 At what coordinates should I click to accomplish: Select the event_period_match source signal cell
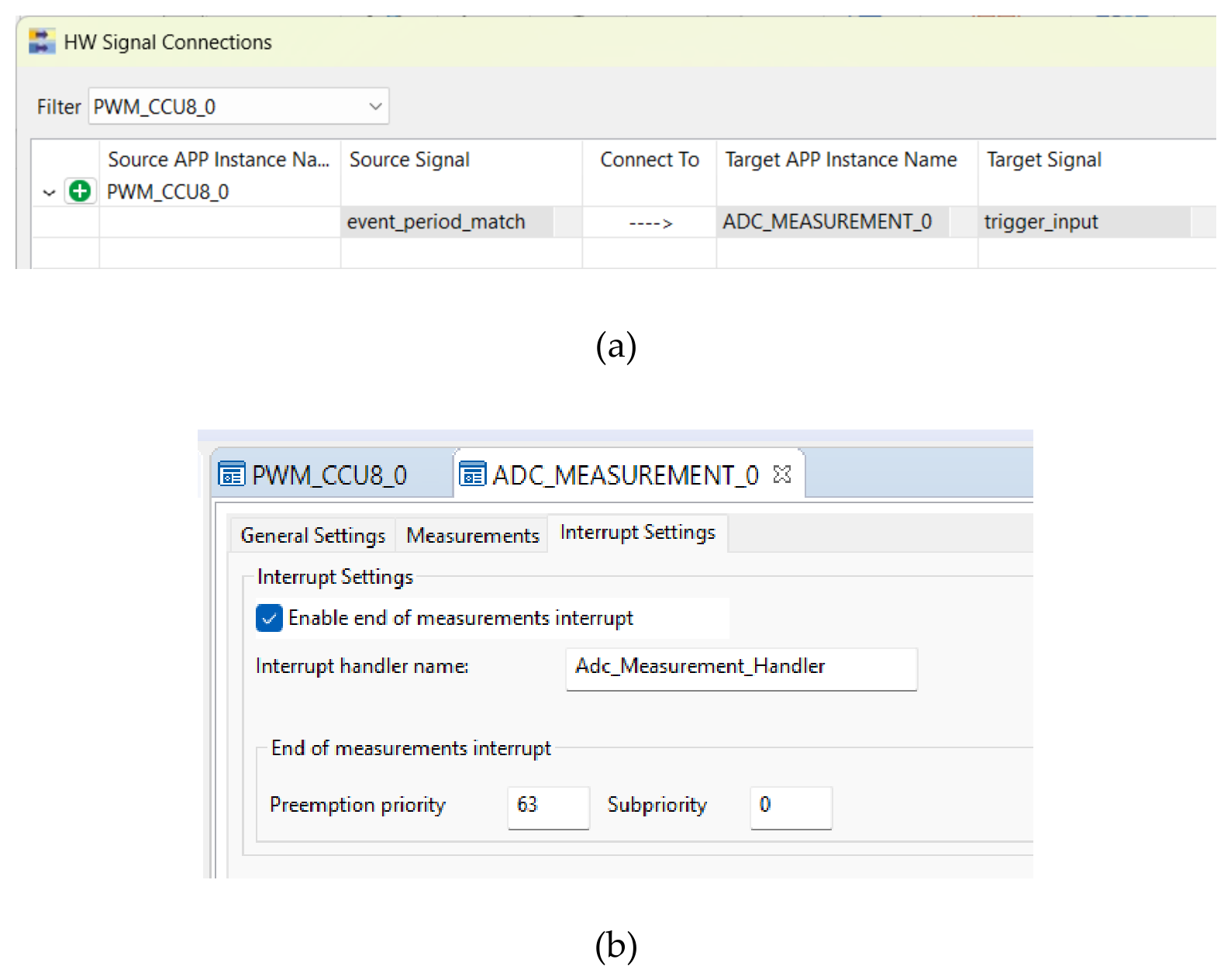click(461, 222)
